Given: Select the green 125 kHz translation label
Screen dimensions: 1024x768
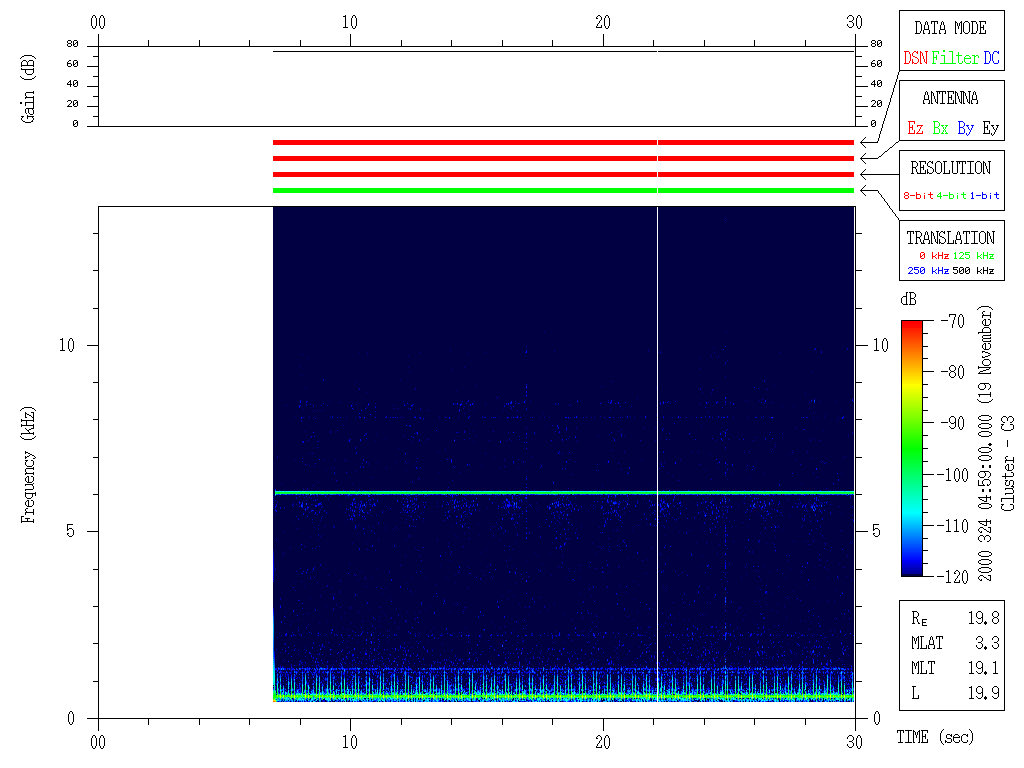Looking at the screenshot, I should point(973,256).
